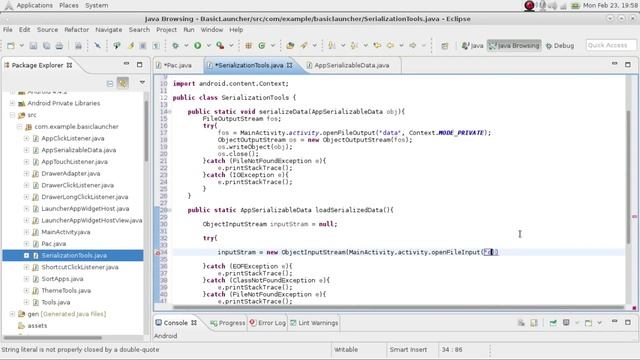Select DrawerAdapter.java in the tree
Image resolution: width=640 pixels, height=360 pixels.
[x=71, y=173]
